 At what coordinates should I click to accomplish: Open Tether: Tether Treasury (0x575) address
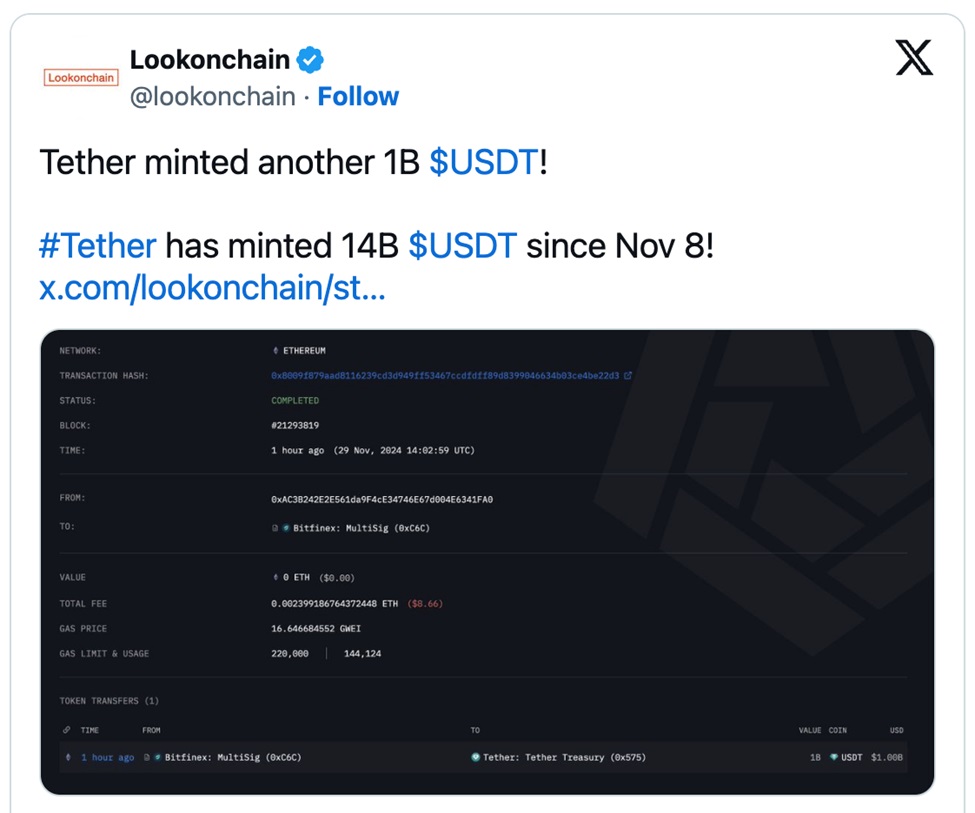[564, 757]
